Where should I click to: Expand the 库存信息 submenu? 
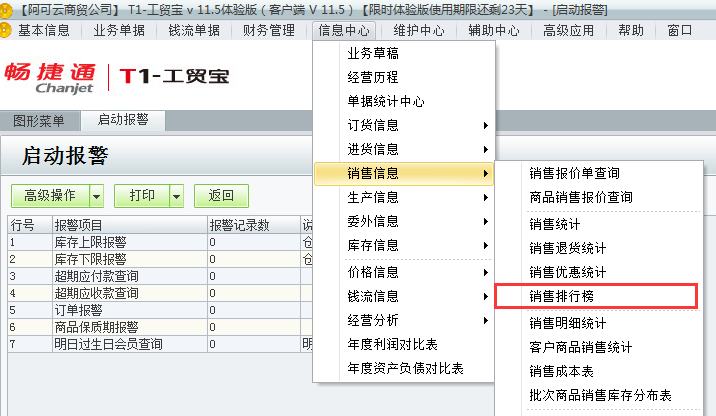404,246
